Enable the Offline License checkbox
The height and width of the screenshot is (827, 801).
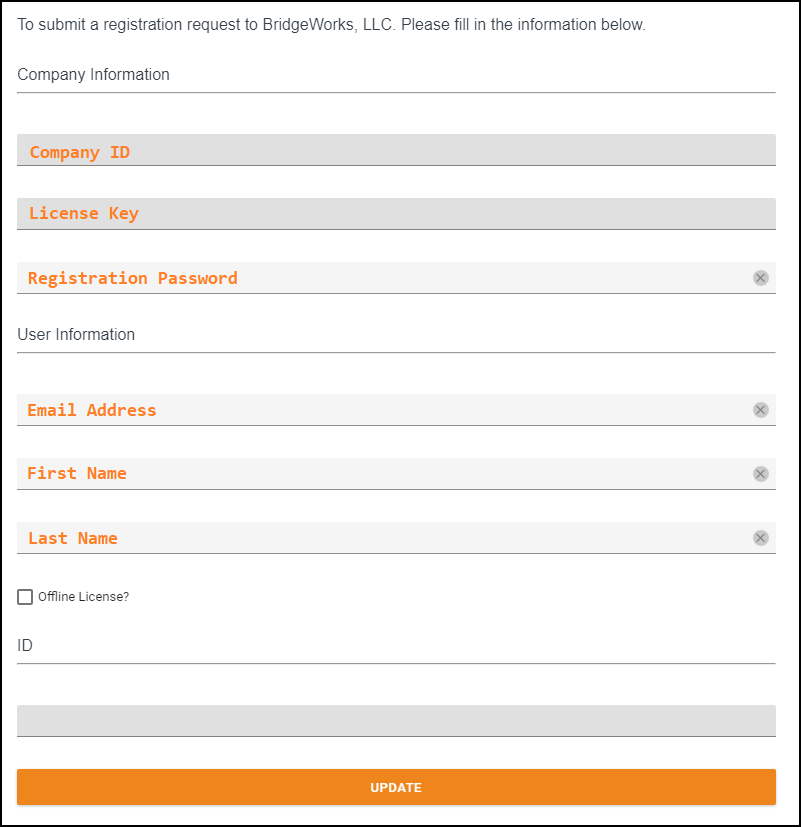click(x=25, y=597)
